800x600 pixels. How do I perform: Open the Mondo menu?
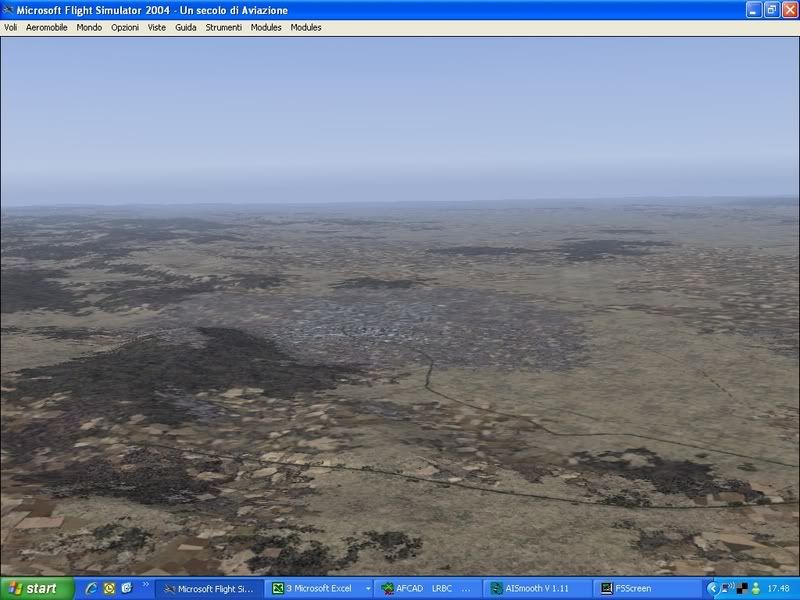pyautogui.click(x=89, y=28)
